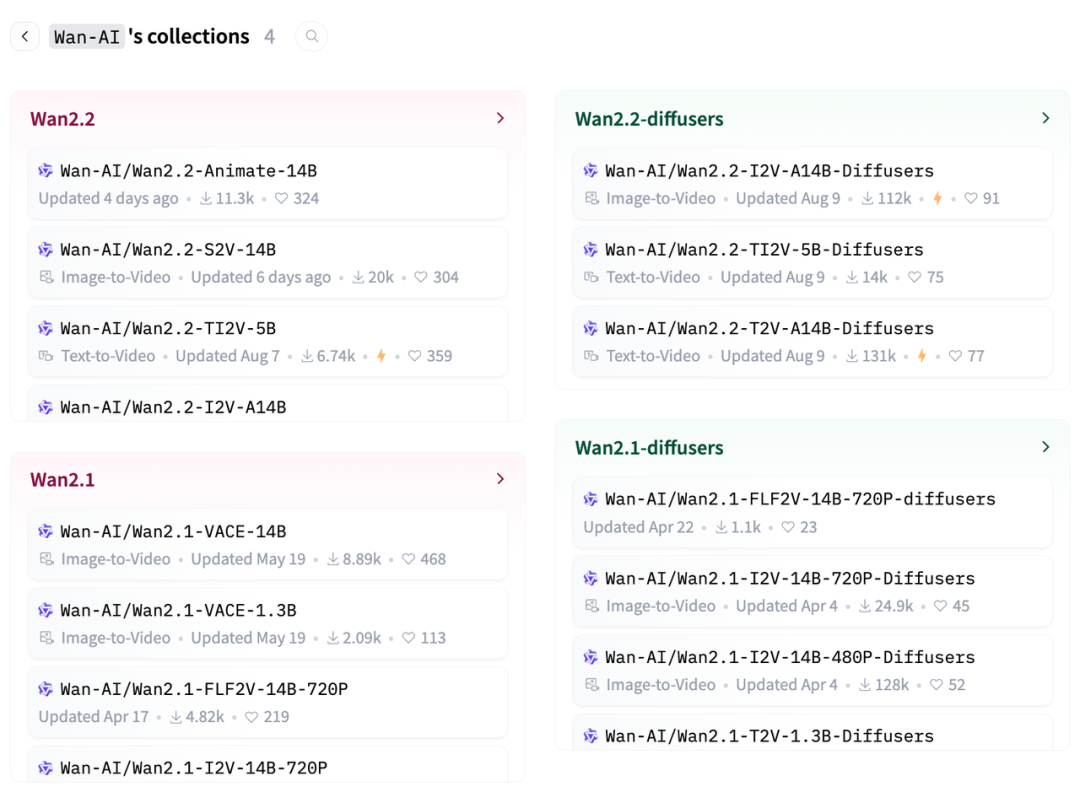Open model Wan-AI/Wan2.1-I2V-14B-720P
This screenshot has height=803, width=1080.
coord(267,764)
